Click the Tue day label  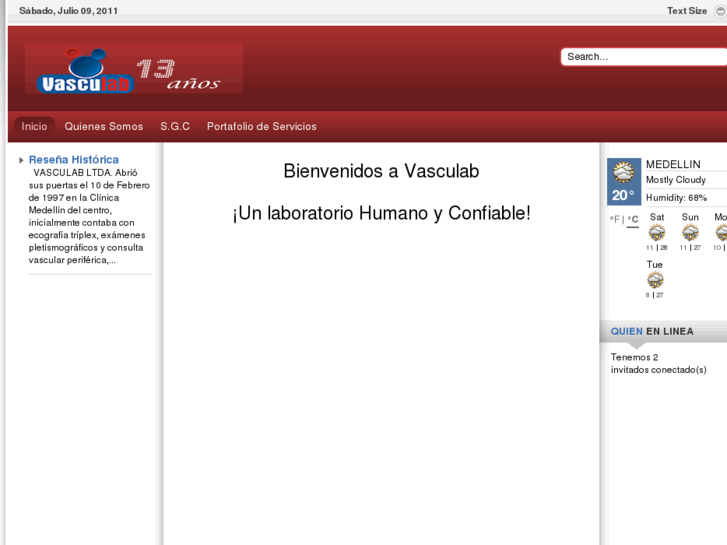[655, 264]
